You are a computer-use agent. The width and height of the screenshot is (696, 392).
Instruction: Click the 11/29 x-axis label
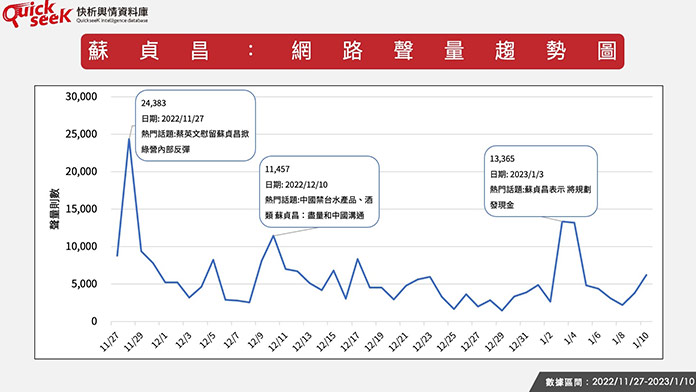(133, 342)
